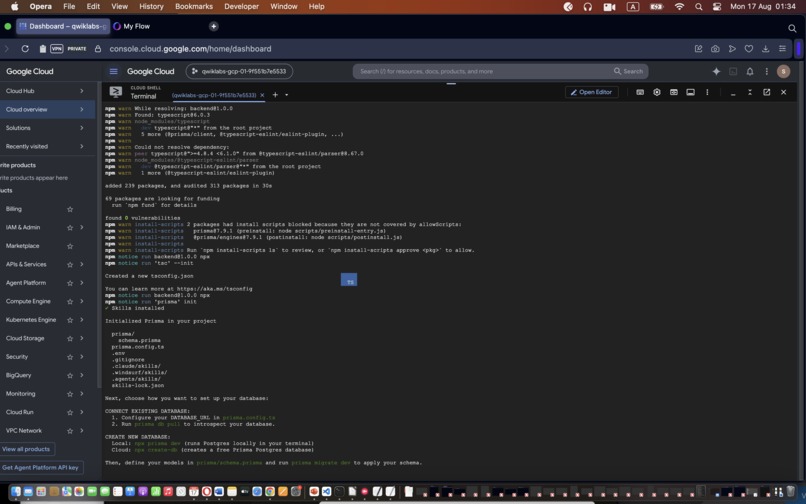Open the terminal tab dropdown arrow
Viewport: 806px width, 504px height.
click(286, 95)
